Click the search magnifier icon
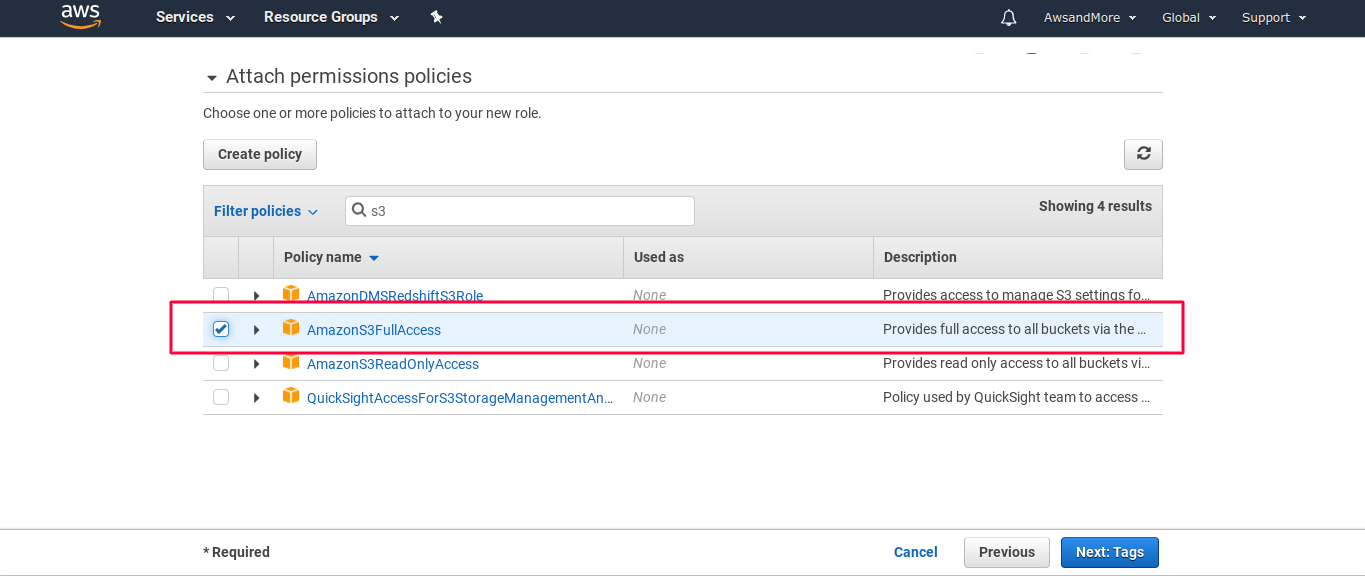1365x576 pixels. tap(359, 210)
